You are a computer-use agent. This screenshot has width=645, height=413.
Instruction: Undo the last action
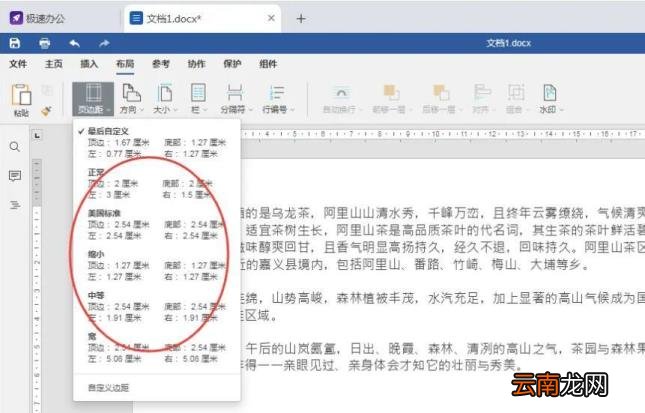click(x=74, y=43)
